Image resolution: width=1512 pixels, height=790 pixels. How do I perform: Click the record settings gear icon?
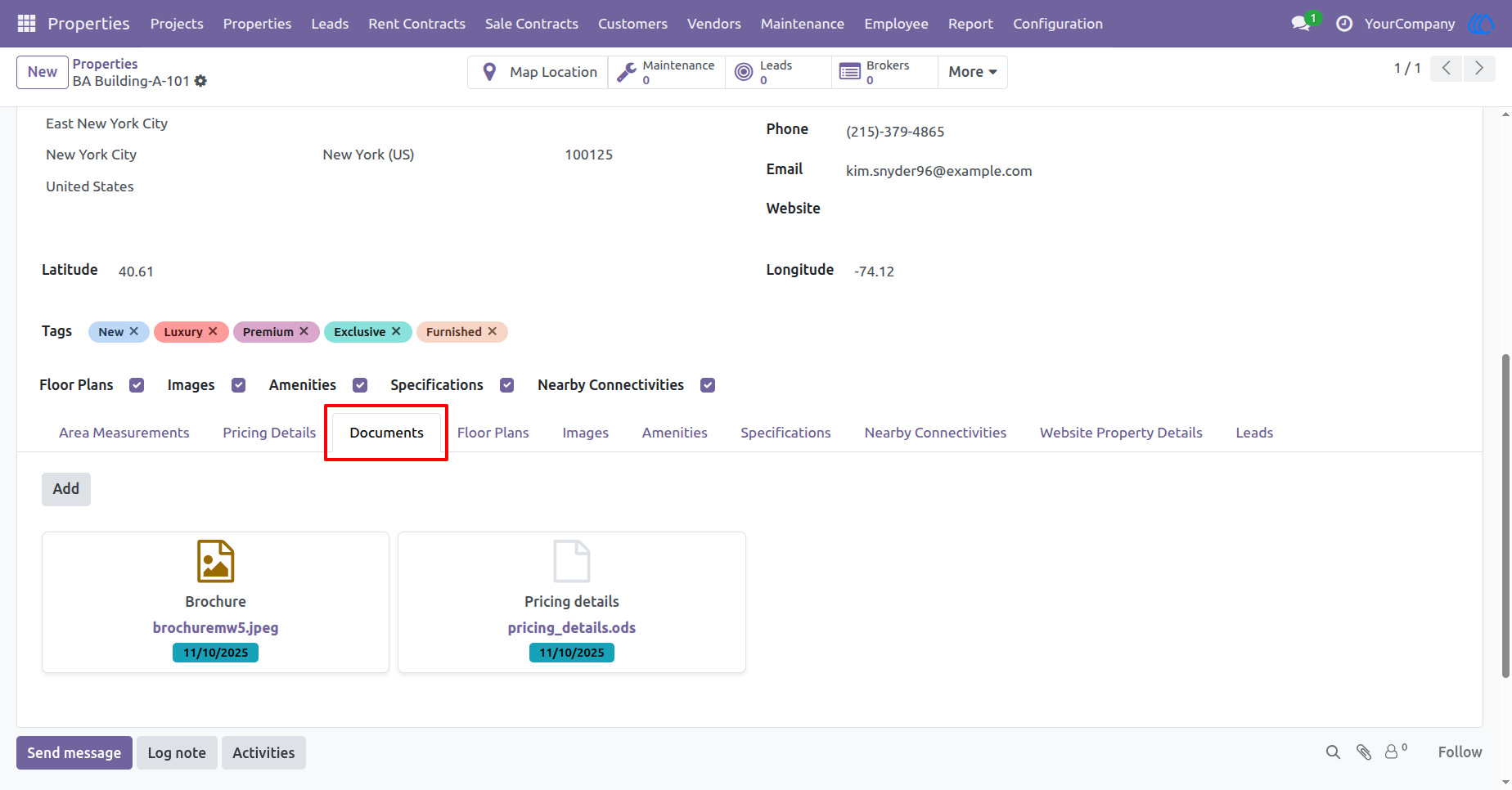coord(200,81)
